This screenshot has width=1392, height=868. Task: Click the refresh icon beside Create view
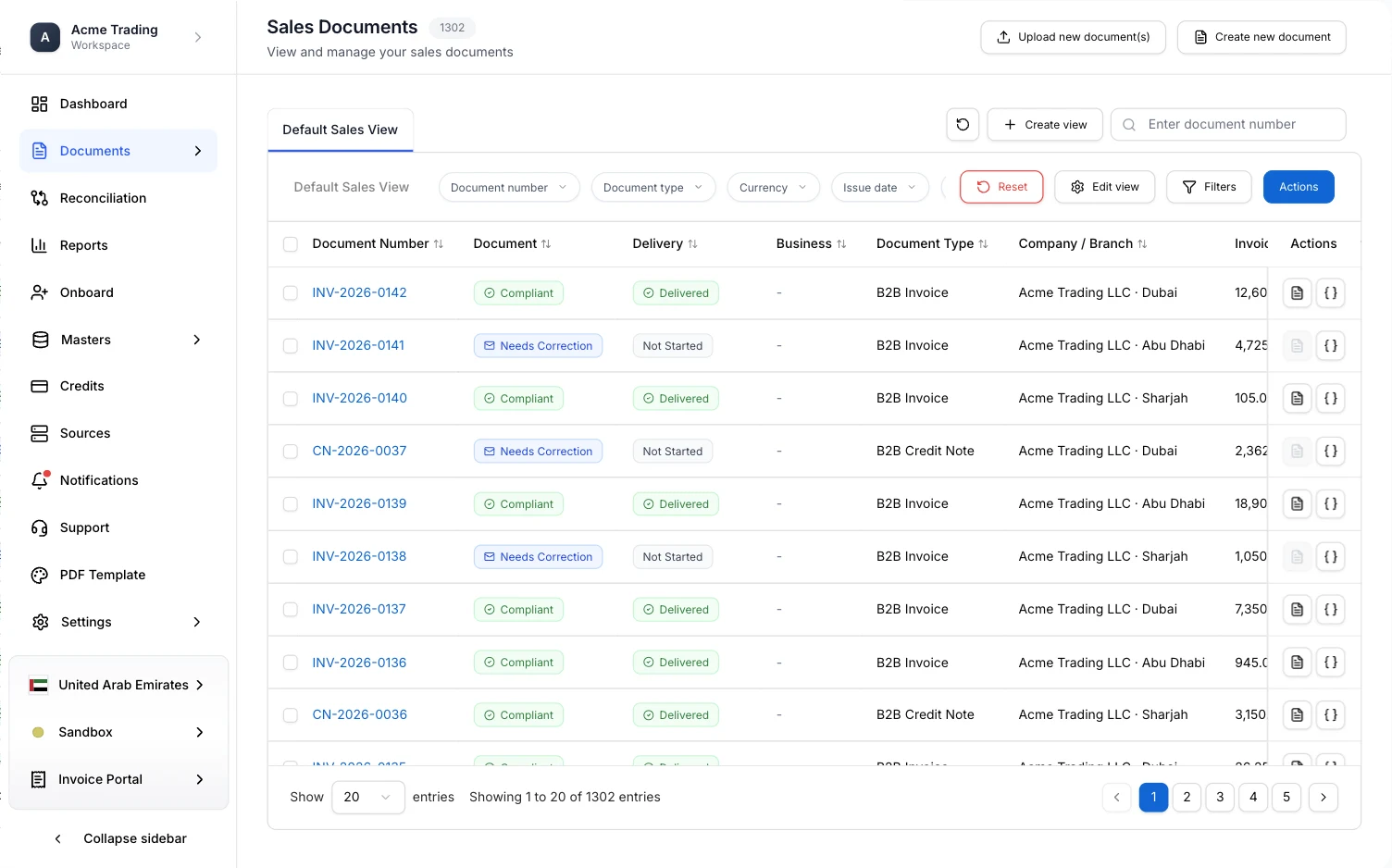(x=963, y=125)
